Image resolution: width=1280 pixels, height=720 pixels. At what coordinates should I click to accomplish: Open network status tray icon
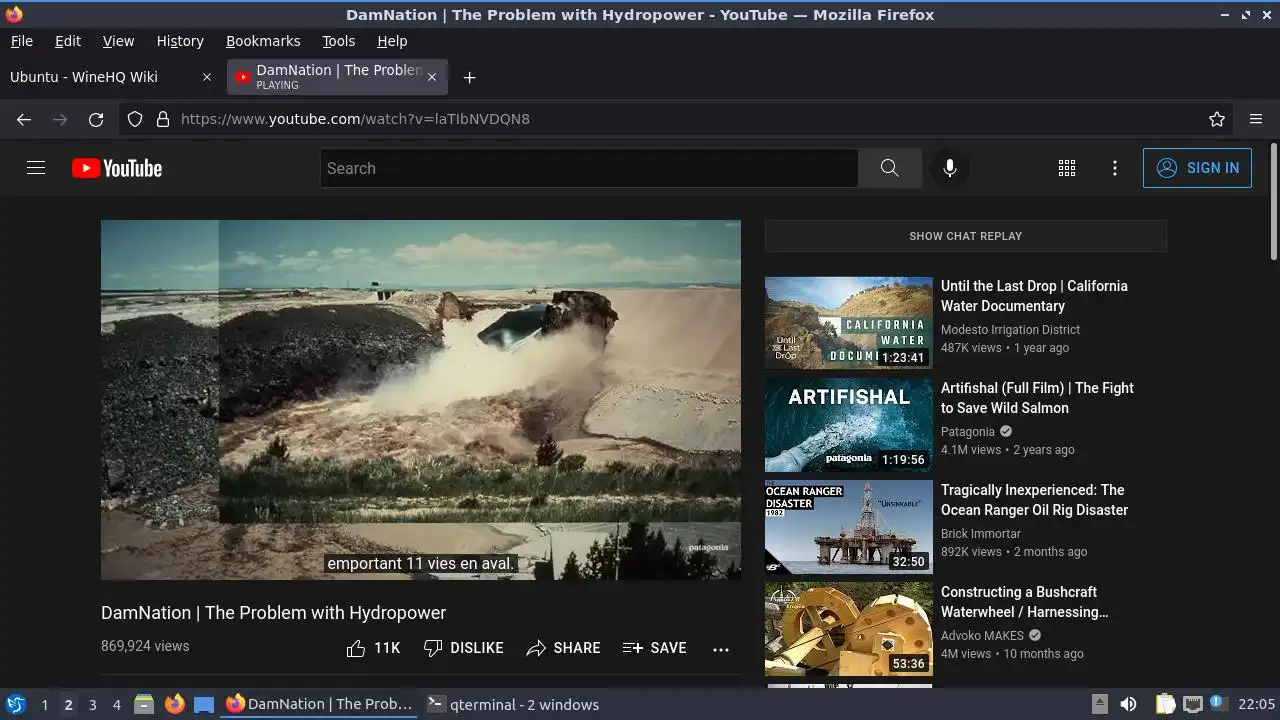click(1192, 704)
